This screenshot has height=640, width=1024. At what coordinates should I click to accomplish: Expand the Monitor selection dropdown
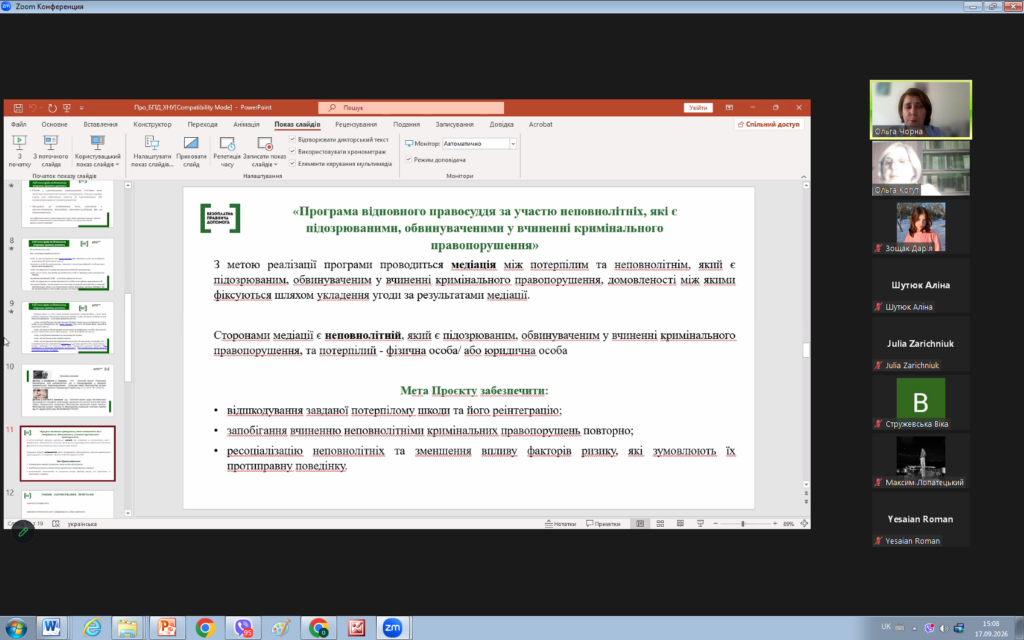point(513,144)
